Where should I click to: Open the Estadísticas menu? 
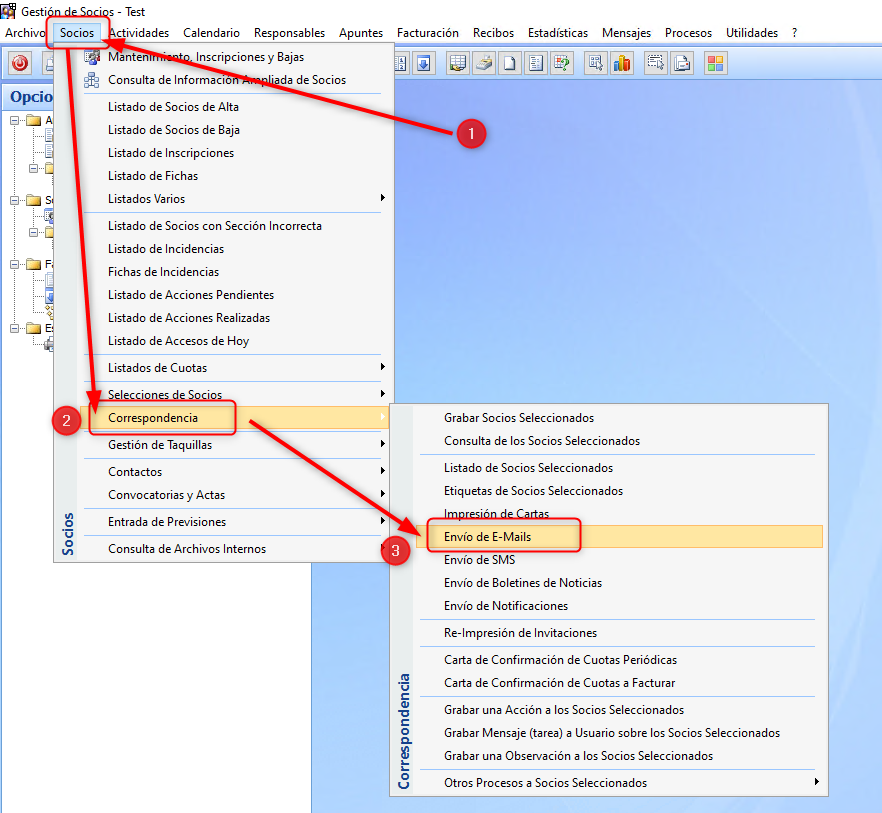(558, 33)
